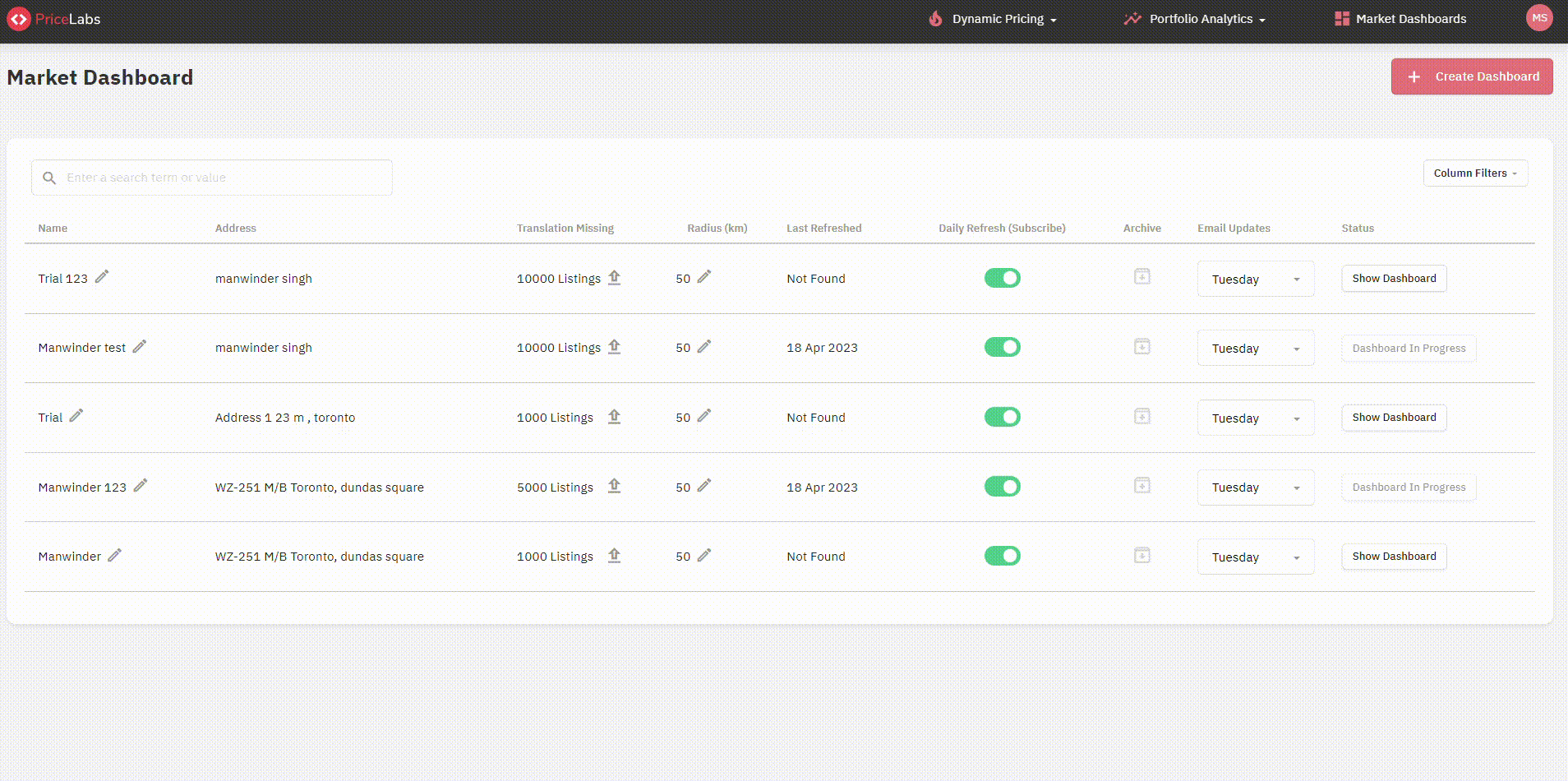Sort by Last Refreshed column header

(823, 228)
